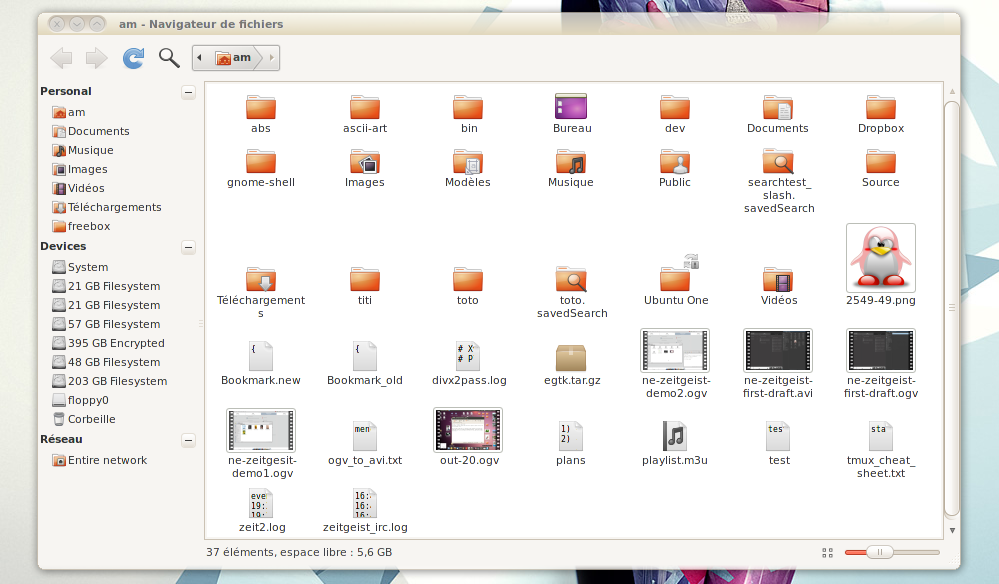The width and height of the screenshot is (999, 584).
Task: Collapse the Réseau section
Action: click(188, 439)
